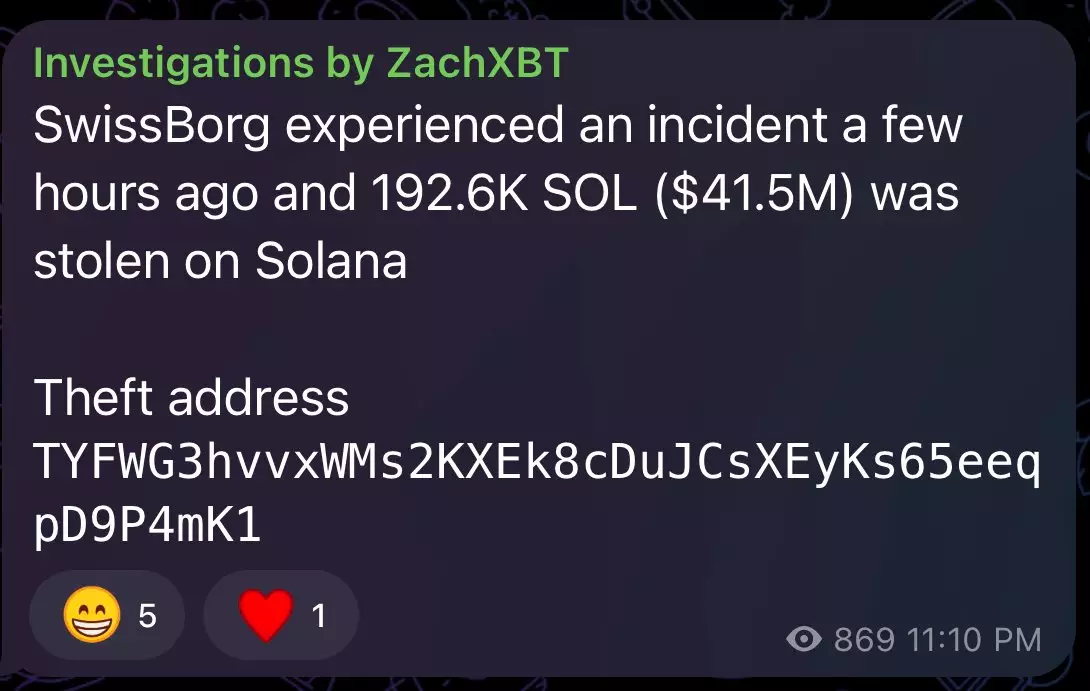Click the word SwissBorg in the message
This screenshot has height=691, width=1090.
pos(152,125)
